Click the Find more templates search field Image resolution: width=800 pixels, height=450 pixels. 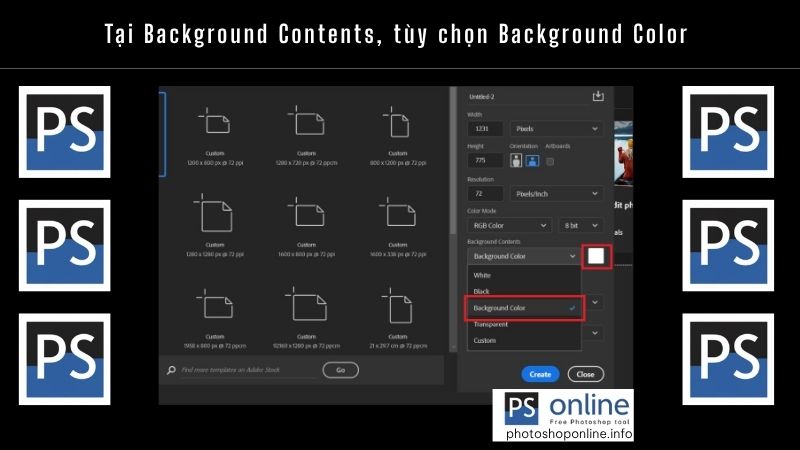(x=248, y=370)
